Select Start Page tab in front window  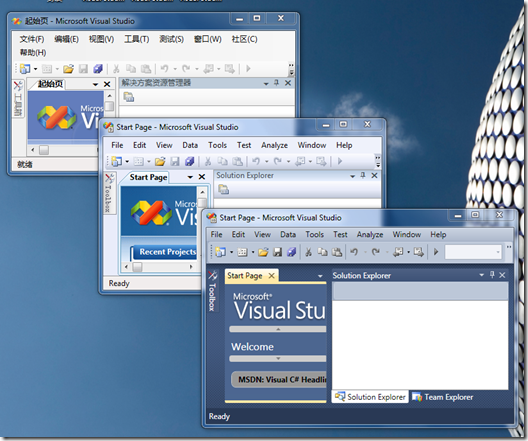pos(245,276)
